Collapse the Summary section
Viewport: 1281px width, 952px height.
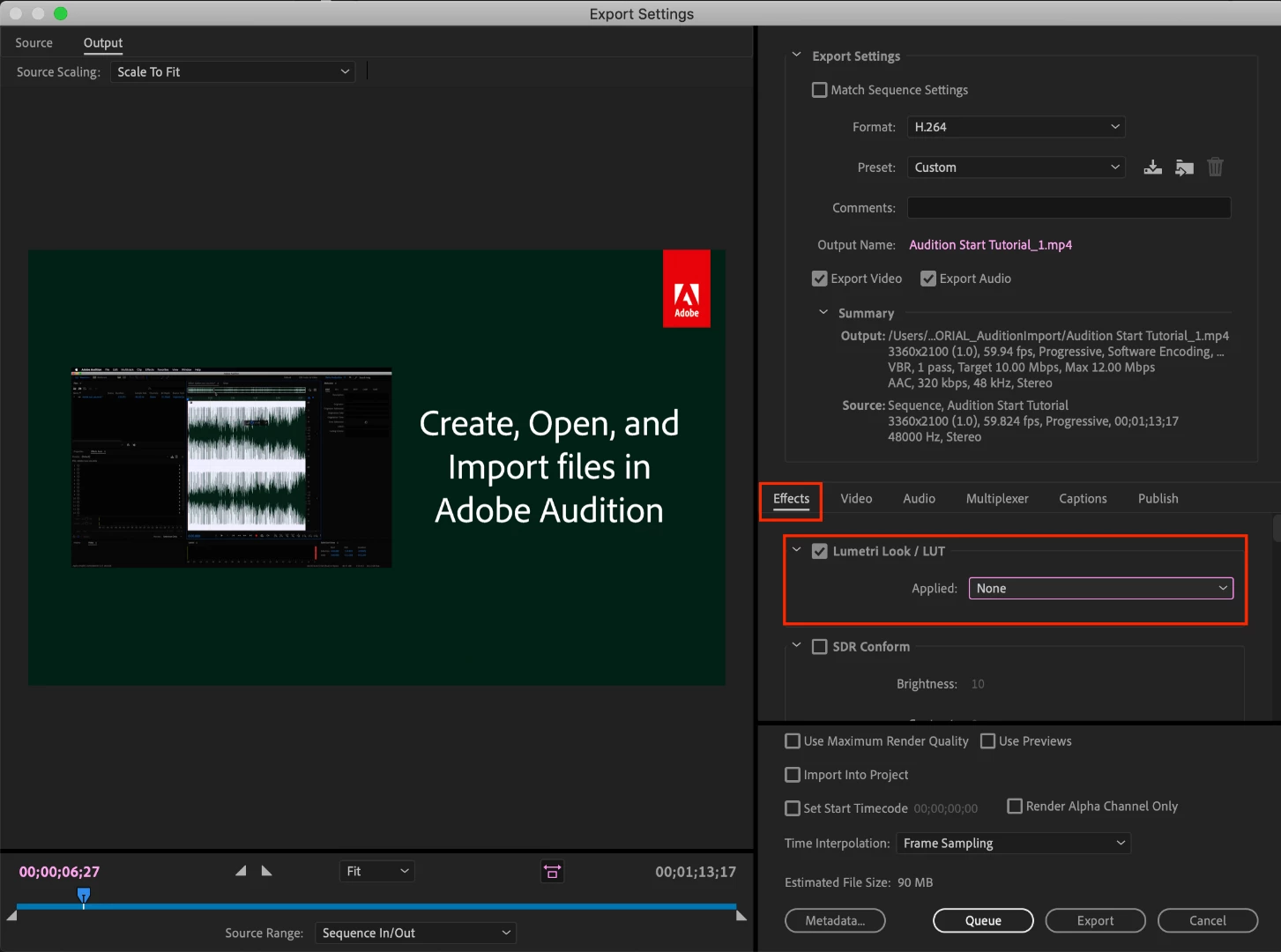tap(823, 312)
